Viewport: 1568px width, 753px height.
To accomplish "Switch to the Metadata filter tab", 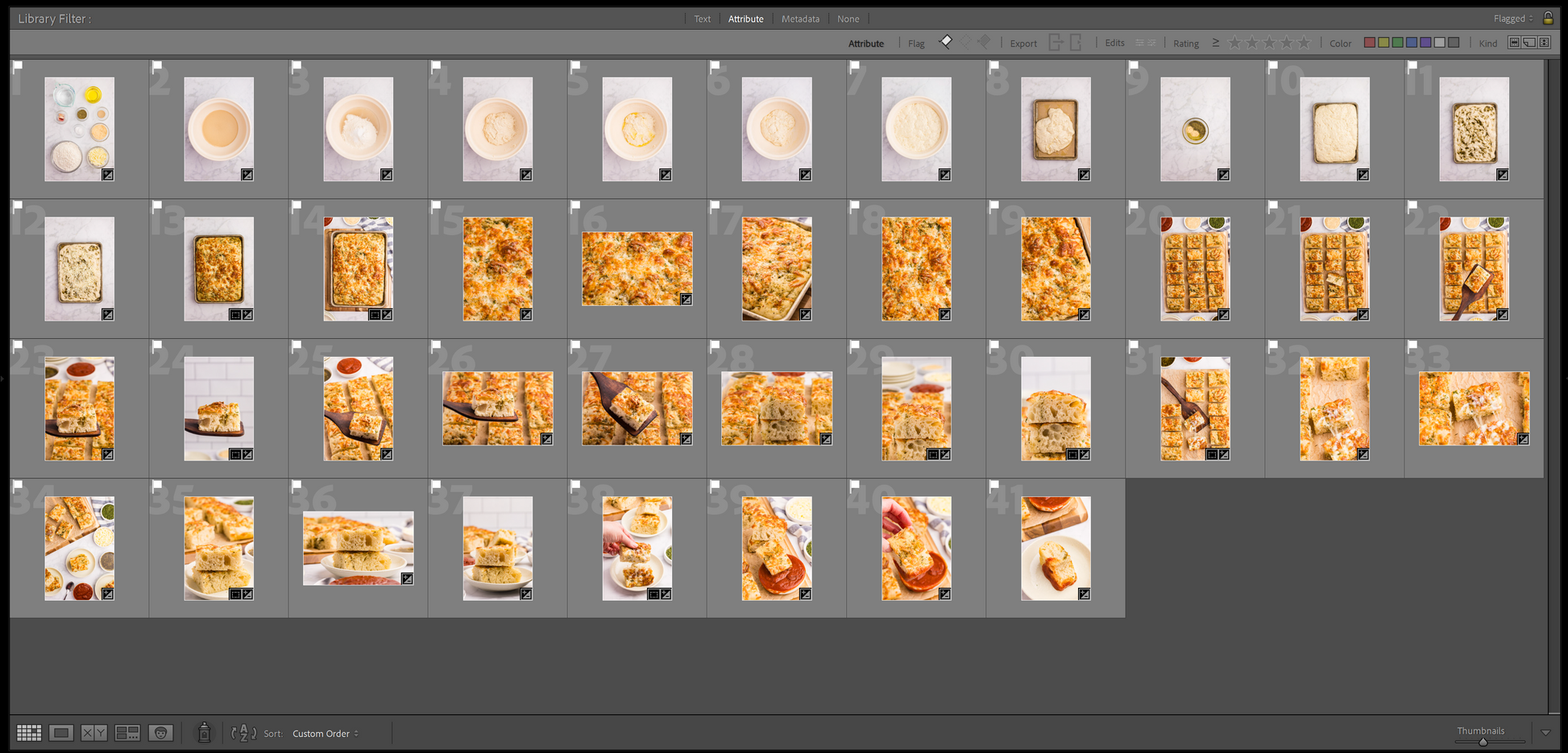I will (x=800, y=19).
